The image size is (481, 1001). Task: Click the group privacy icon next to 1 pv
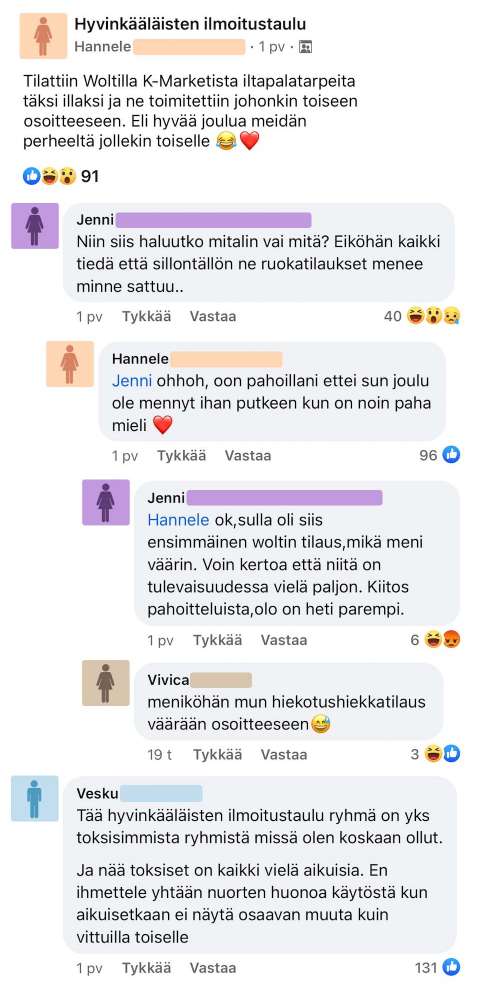305,47
